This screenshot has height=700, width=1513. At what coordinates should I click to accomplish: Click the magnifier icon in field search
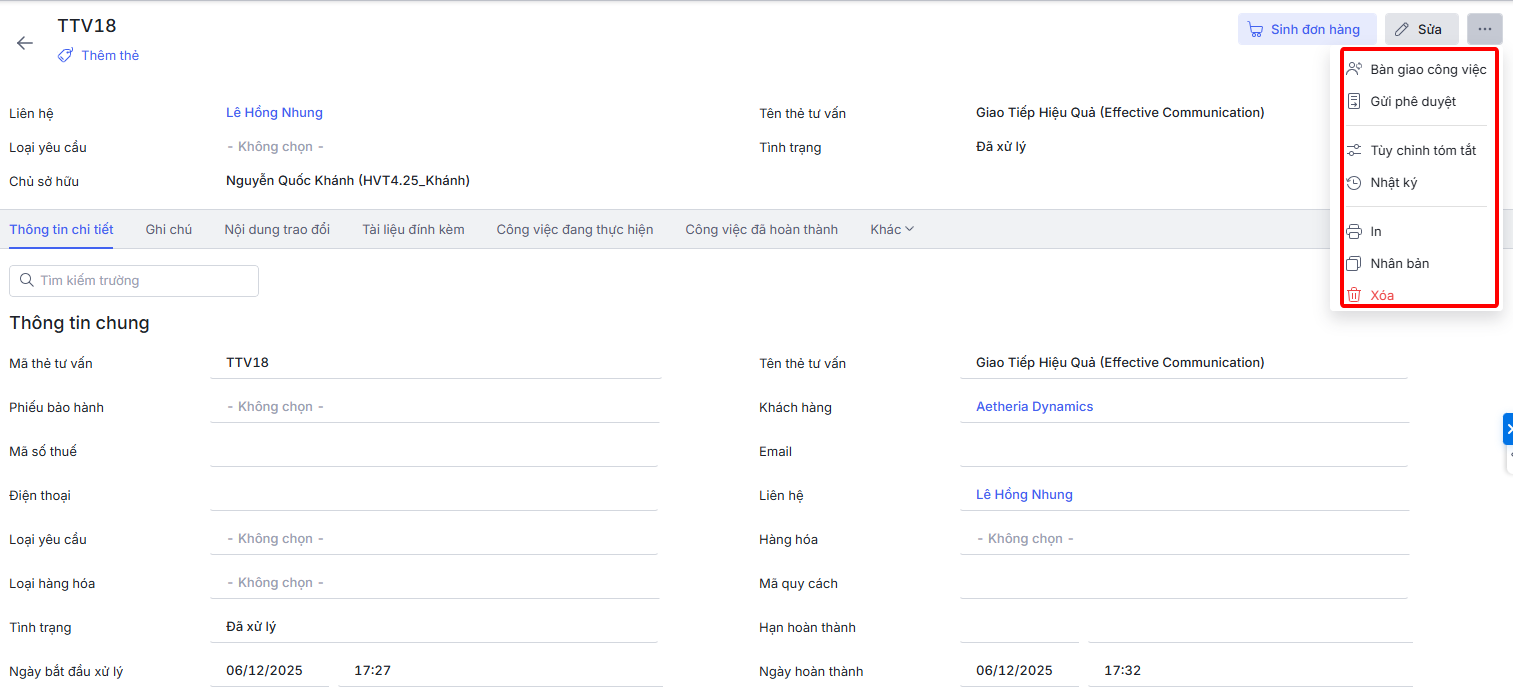tap(27, 281)
